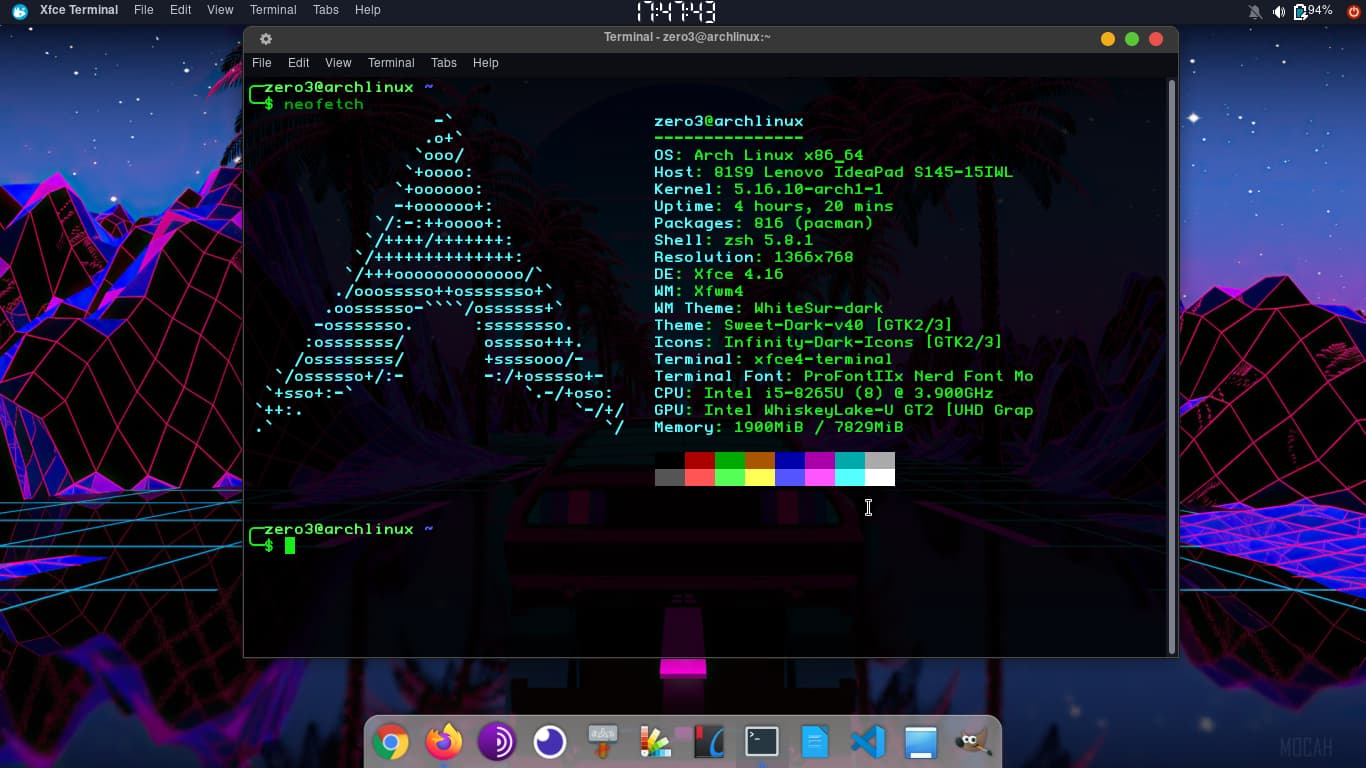Open Edit in the top panel global menu

tap(180, 10)
